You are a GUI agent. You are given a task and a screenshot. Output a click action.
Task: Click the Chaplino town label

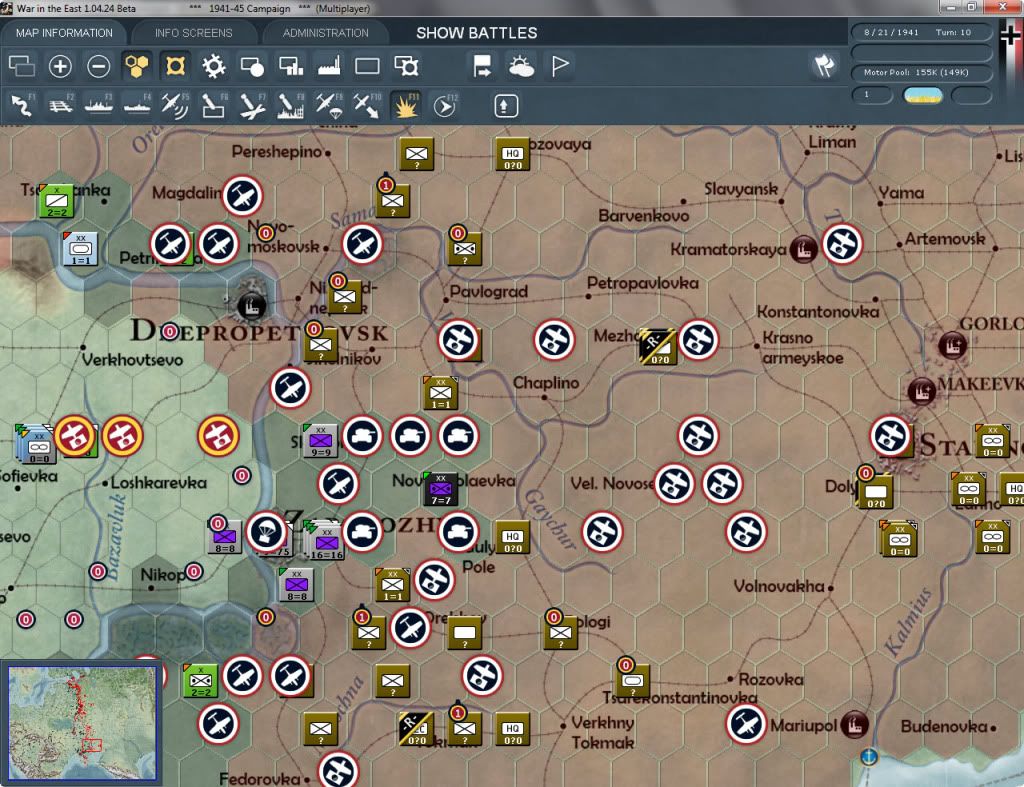click(x=546, y=383)
